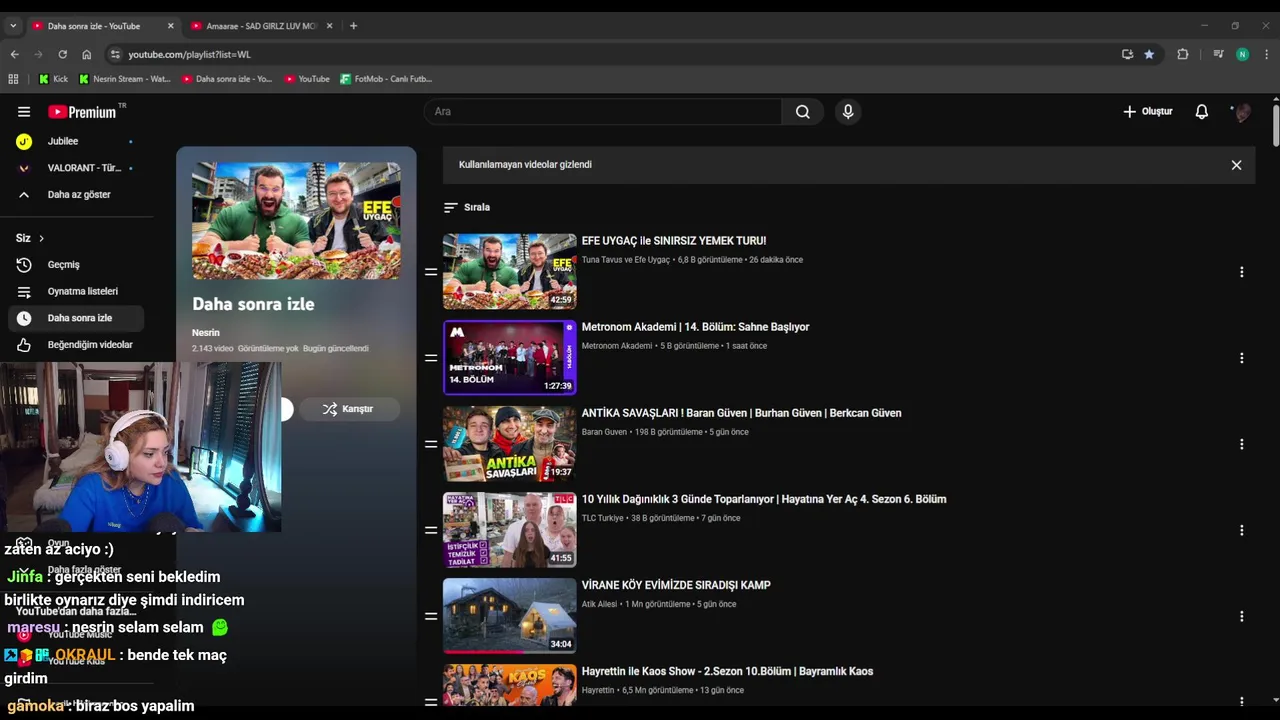The image size is (1280, 720).
Task: Visit Baran Guven channel link
Action: (x=604, y=432)
